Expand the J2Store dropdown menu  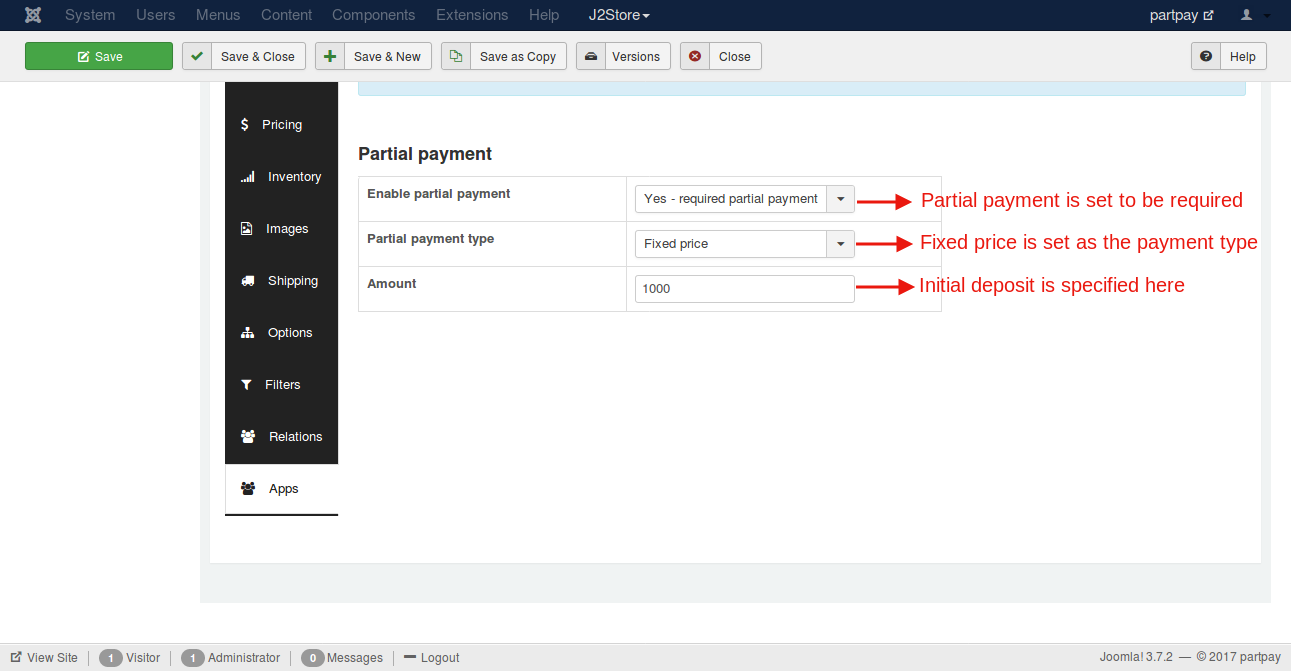(x=619, y=15)
